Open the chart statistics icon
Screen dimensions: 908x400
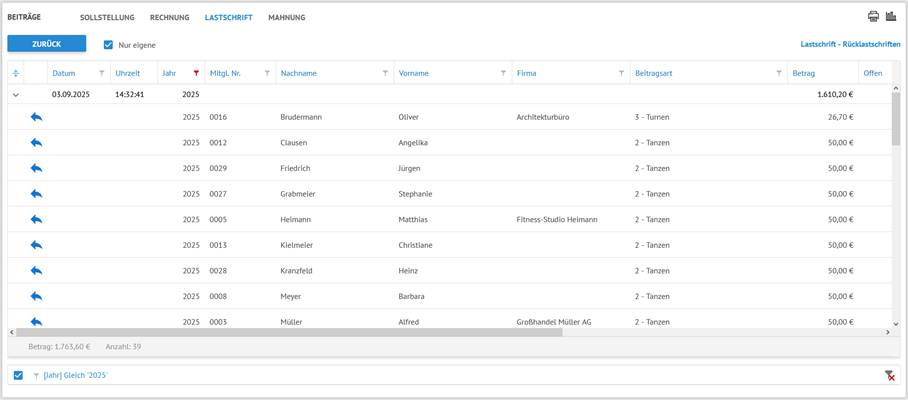point(890,17)
